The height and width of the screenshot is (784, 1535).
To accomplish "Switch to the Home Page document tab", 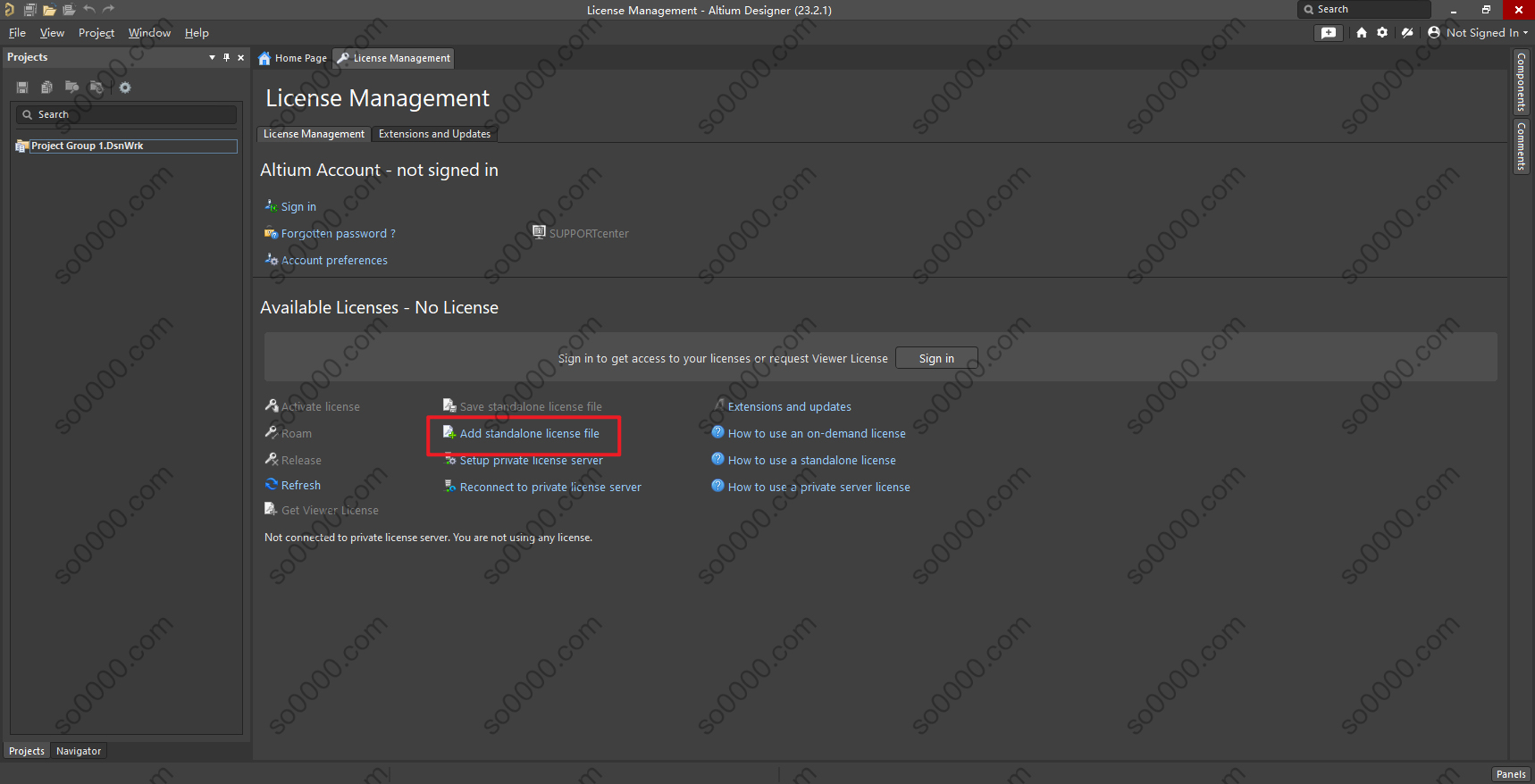I will pyautogui.click(x=292, y=58).
